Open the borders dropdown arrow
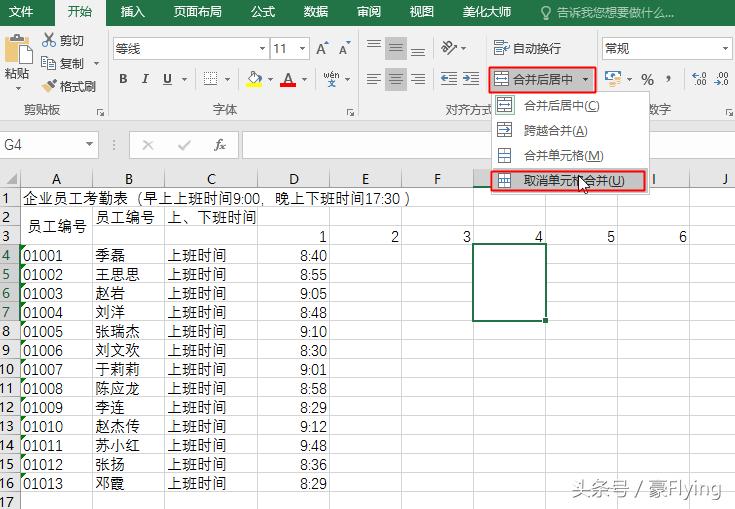The image size is (735, 509). pyautogui.click(x=227, y=79)
